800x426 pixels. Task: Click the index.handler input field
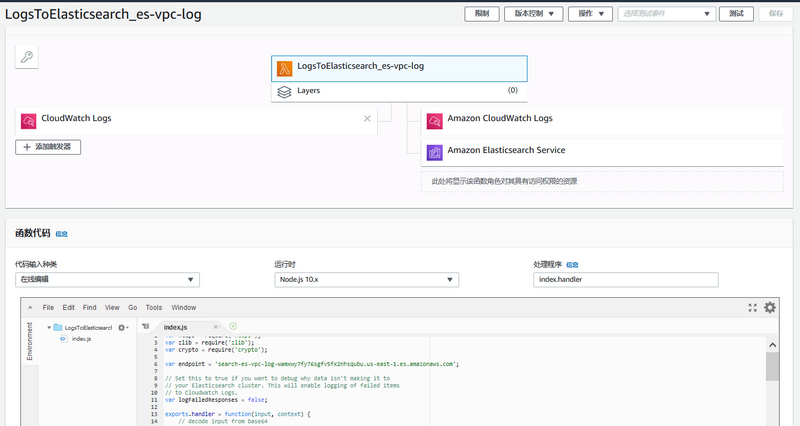[626, 280]
